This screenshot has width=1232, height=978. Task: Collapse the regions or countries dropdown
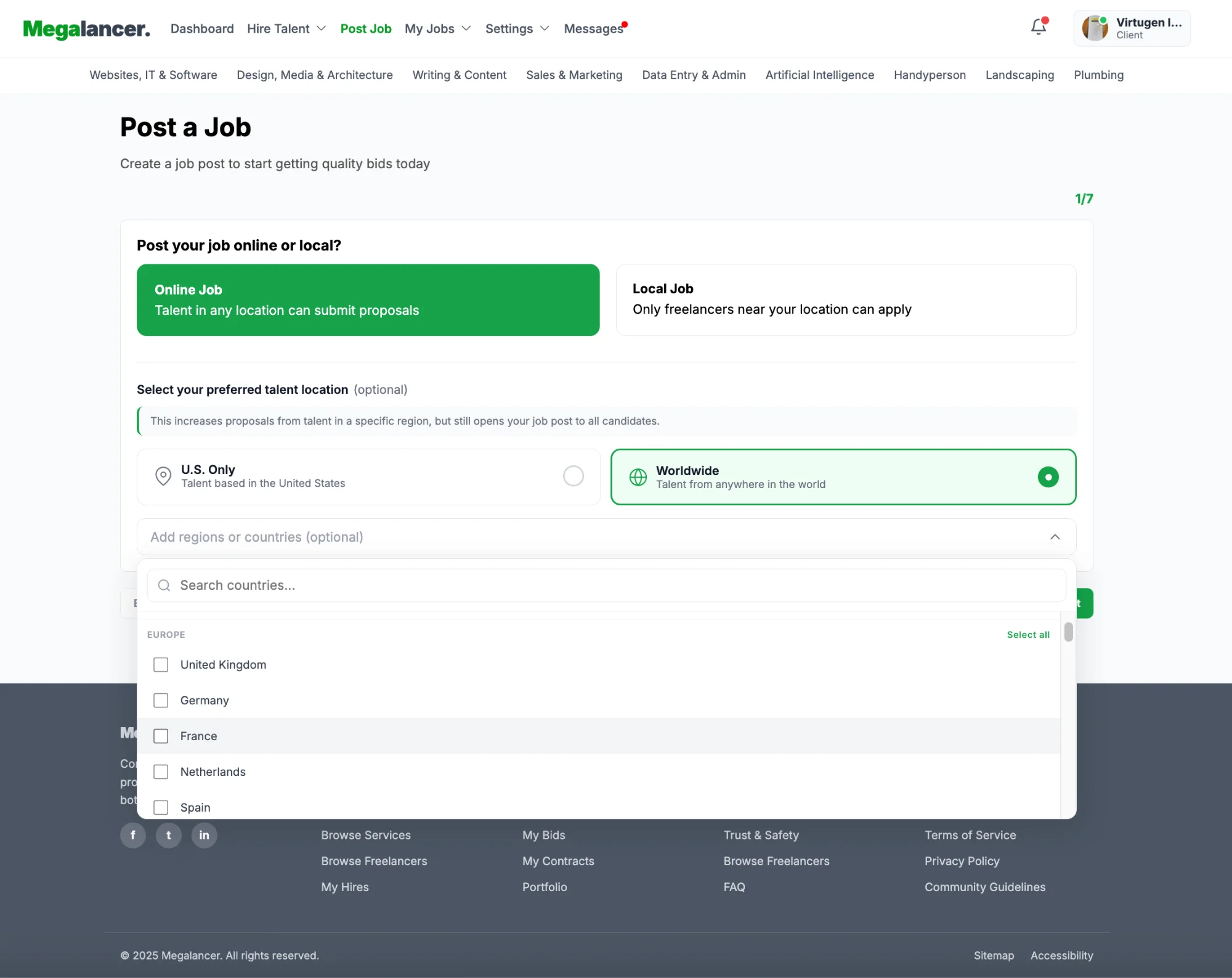(1055, 537)
